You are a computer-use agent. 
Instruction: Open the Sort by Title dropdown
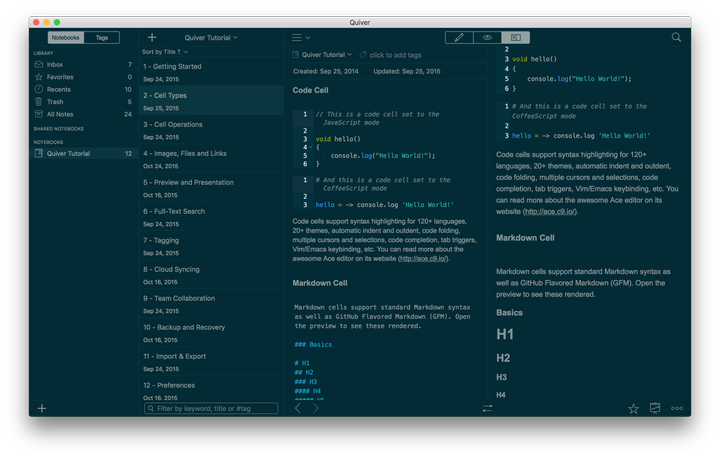click(165, 52)
